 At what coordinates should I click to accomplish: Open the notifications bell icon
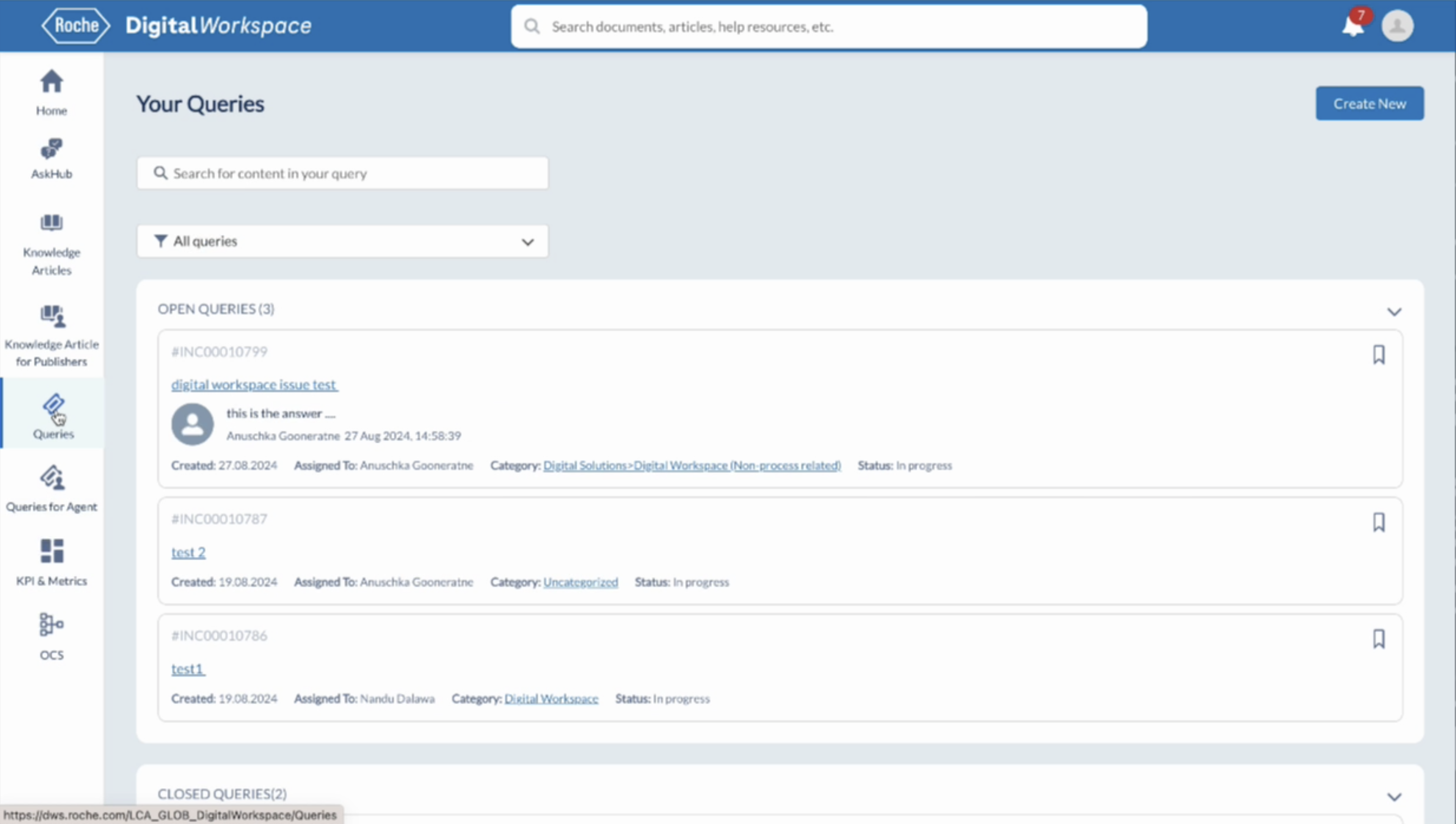pyautogui.click(x=1352, y=26)
